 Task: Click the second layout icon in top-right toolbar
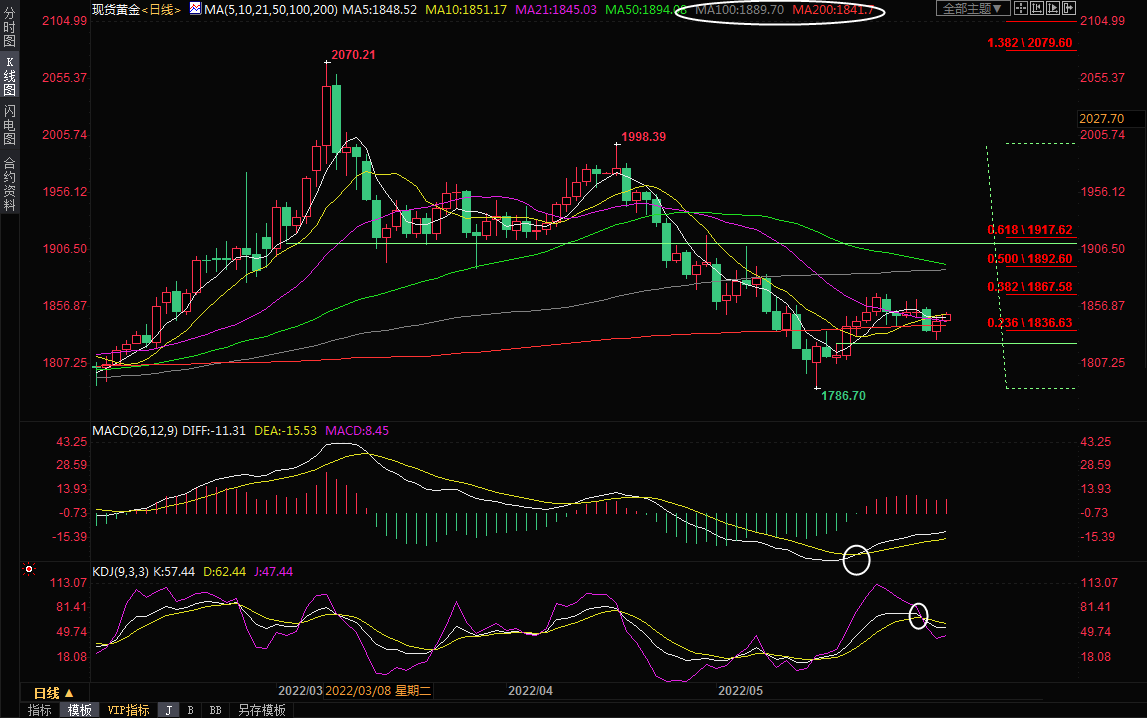(x=1037, y=9)
